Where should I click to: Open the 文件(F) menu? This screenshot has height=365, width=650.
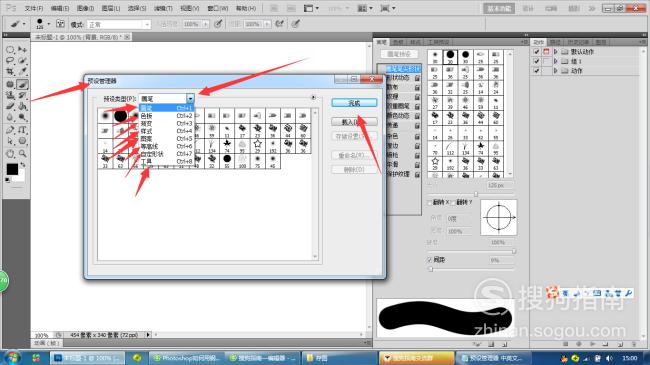[34, 8]
